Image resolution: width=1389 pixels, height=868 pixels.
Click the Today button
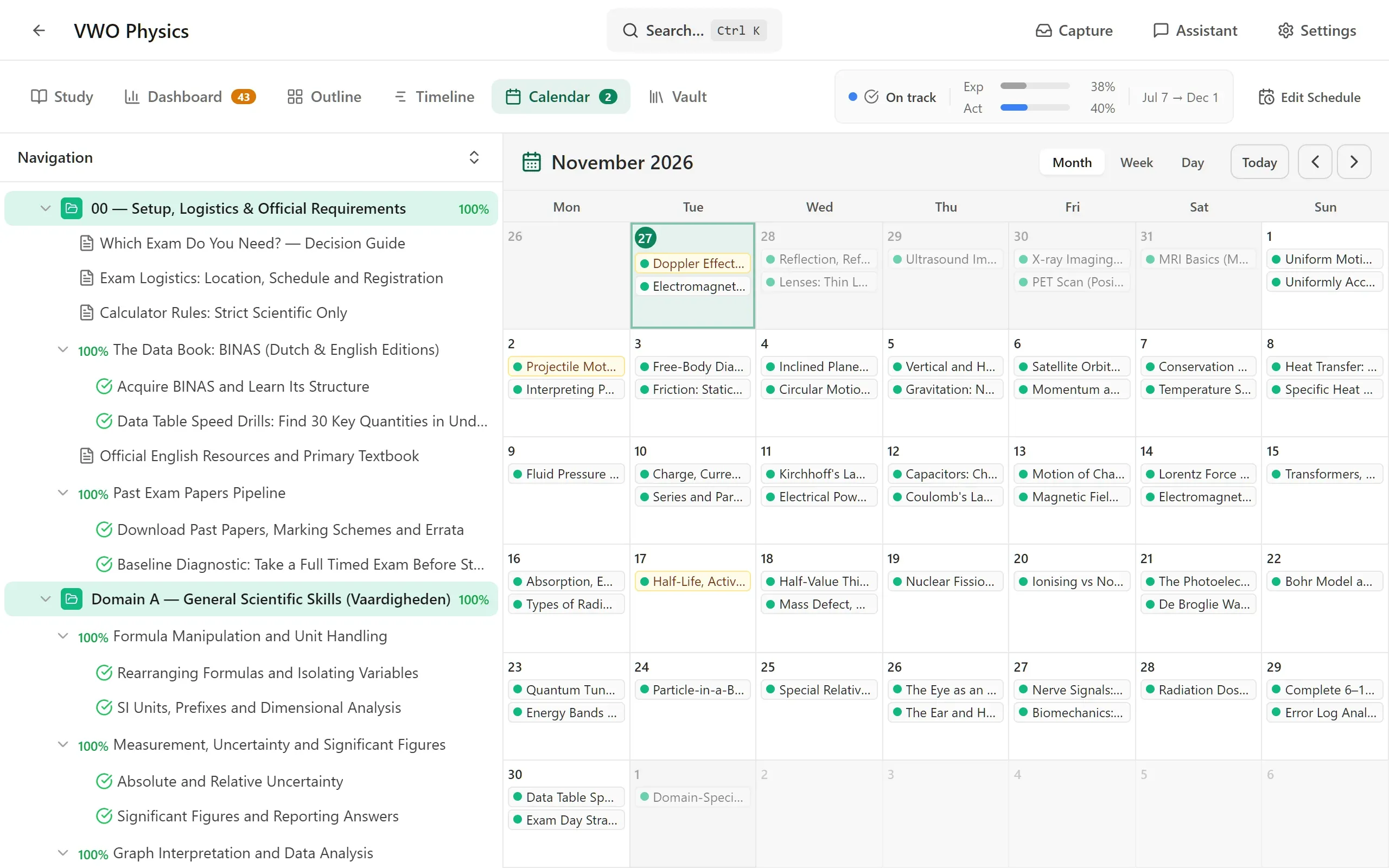1259,162
